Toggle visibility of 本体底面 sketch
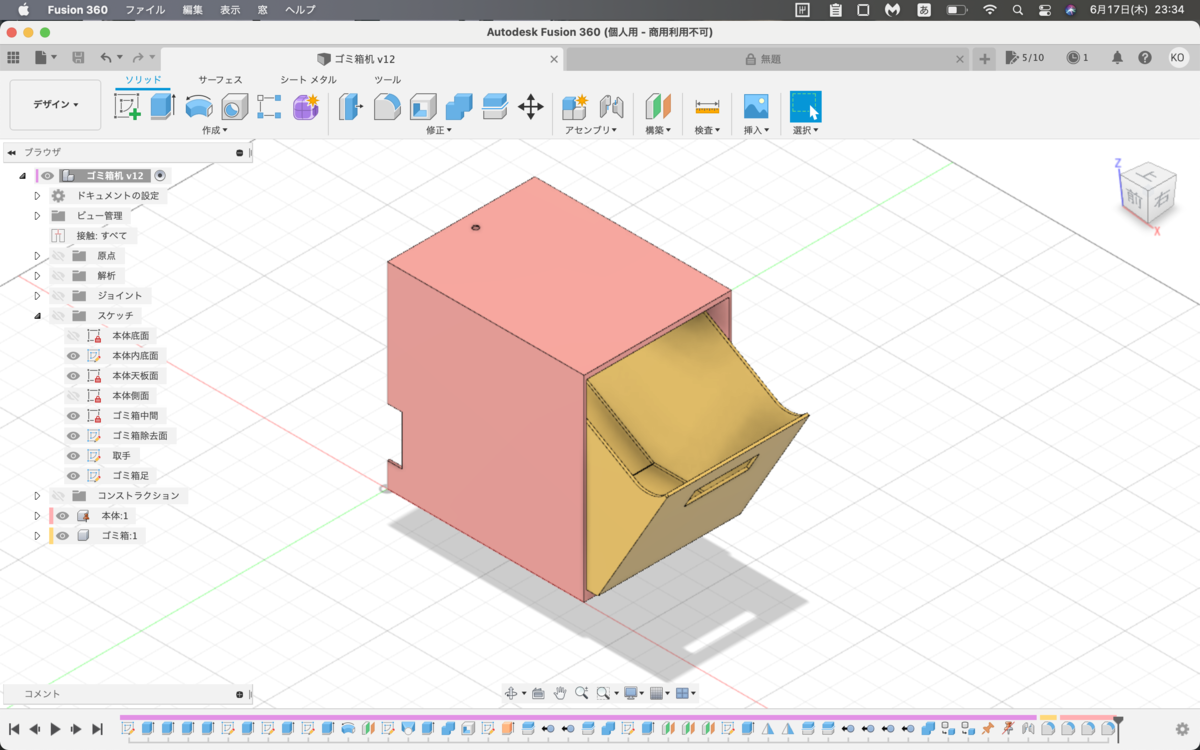1200x750 pixels. click(x=73, y=336)
